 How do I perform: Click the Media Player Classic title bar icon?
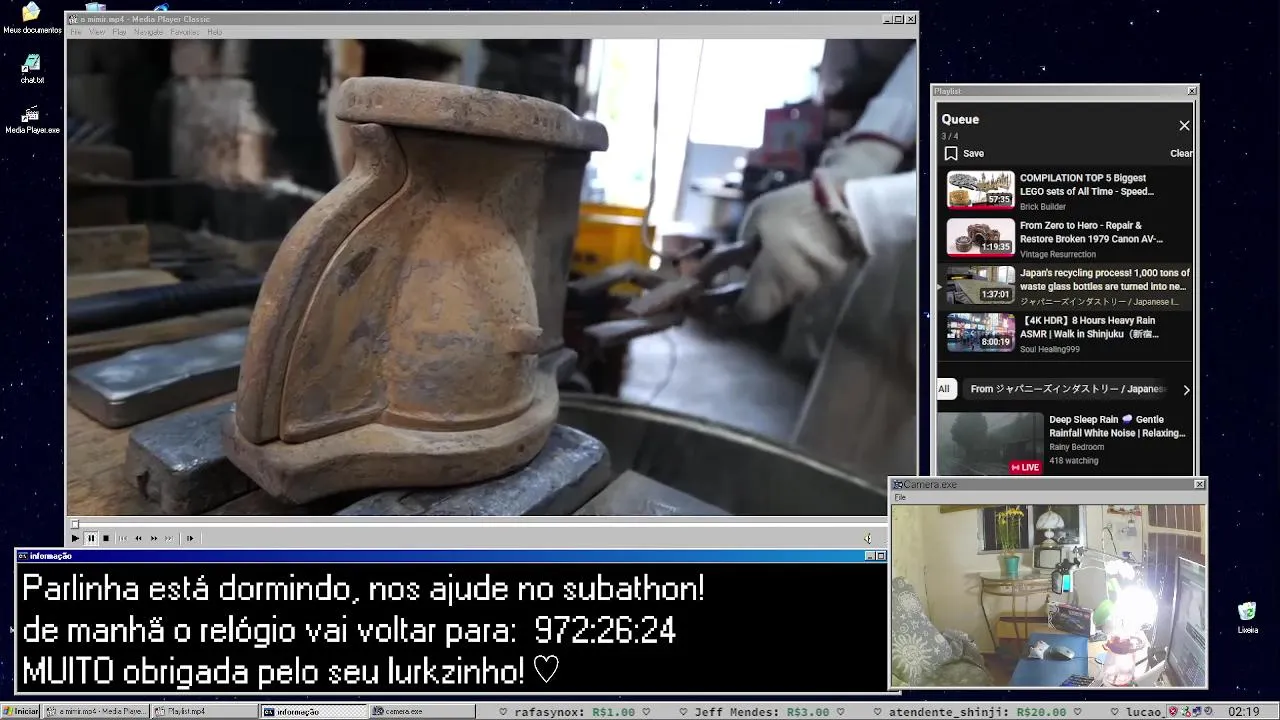click(73, 19)
